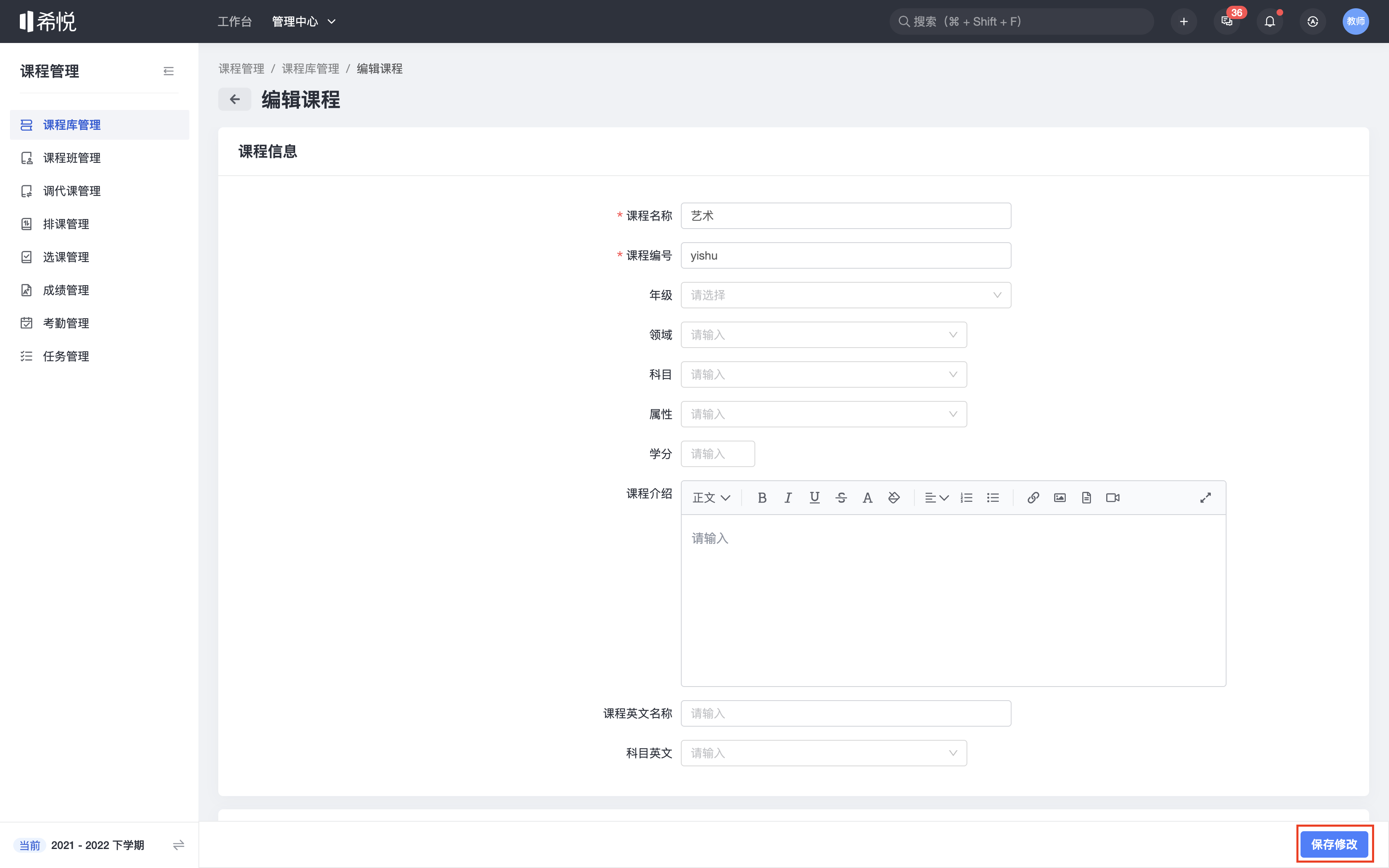Screen dimensions: 1389x868
Task: Open 选课管理 in sidebar
Action: tap(99, 257)
